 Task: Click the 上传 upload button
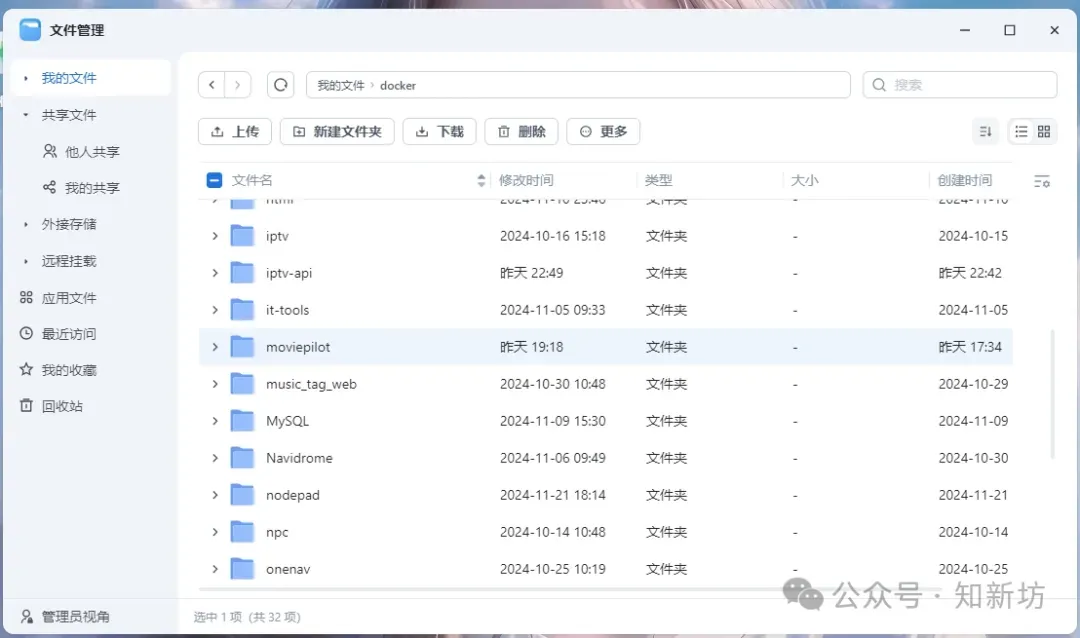[235, 132]
